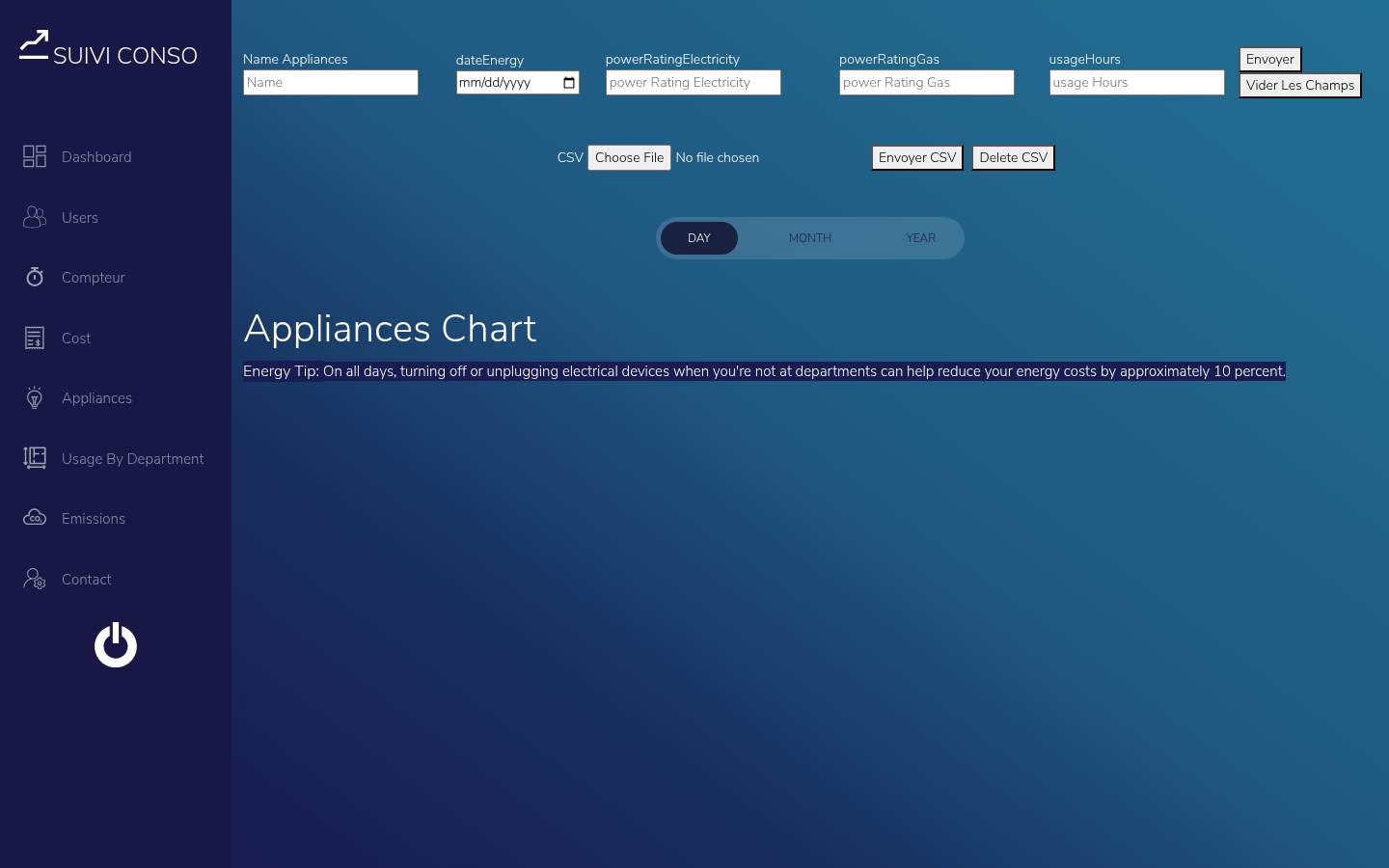Click Vider Les Champs button

(x=1300, y=86)
